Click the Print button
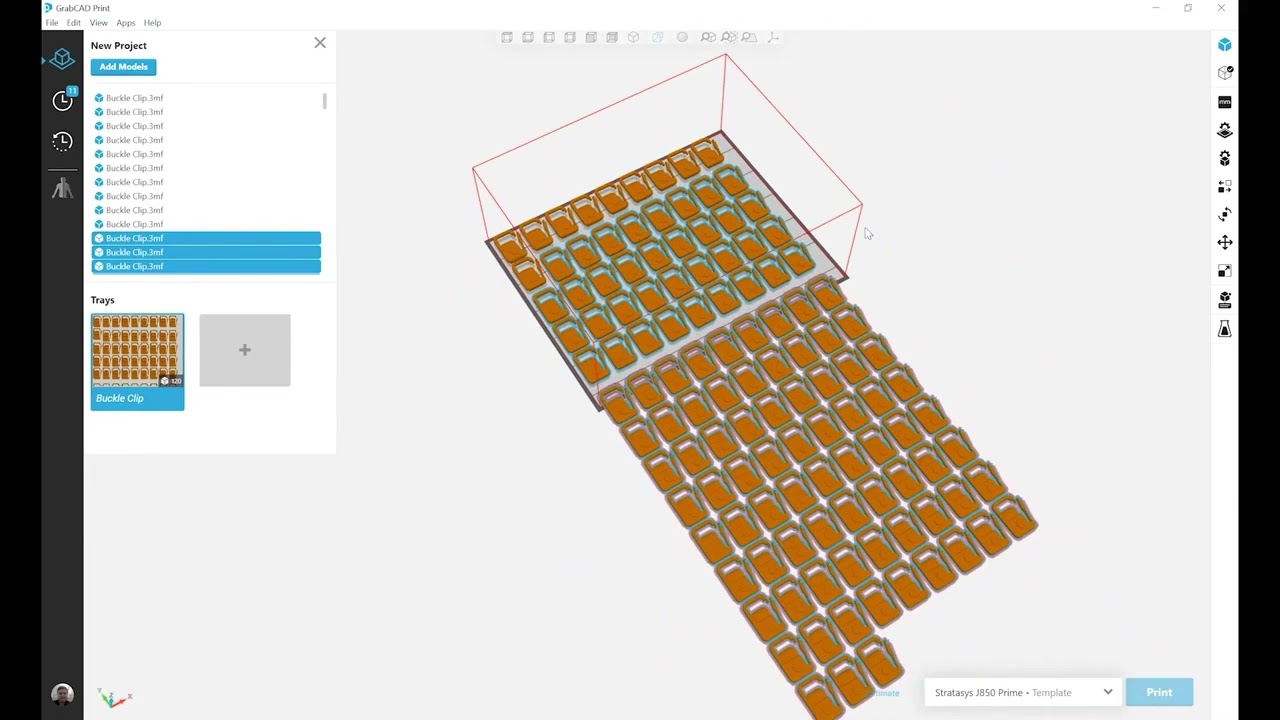This screenshot has height=720, width=1280. [1159, 692]
